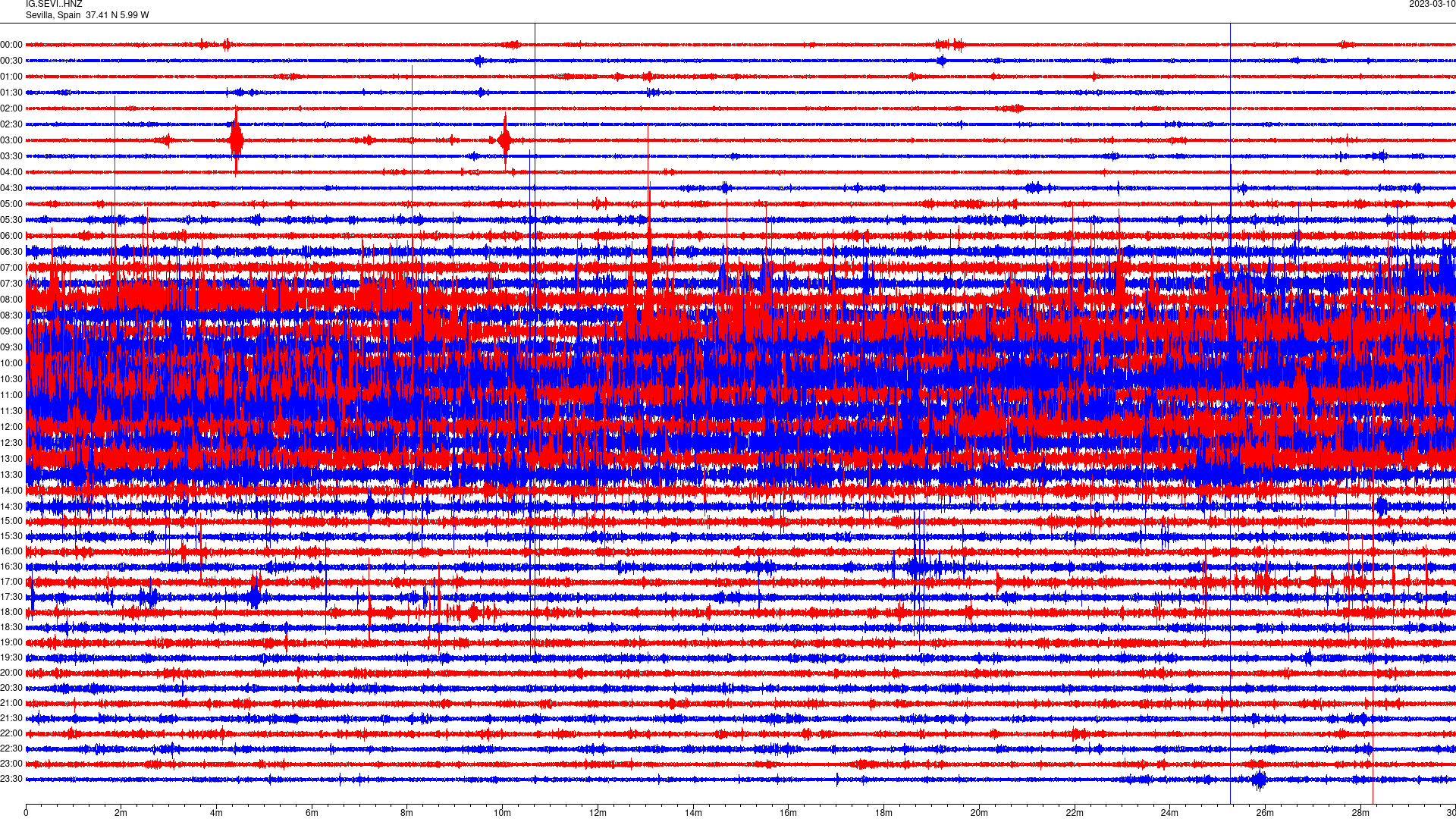
Task: Click the 2m tick on time axis
Action: (121, 813)
